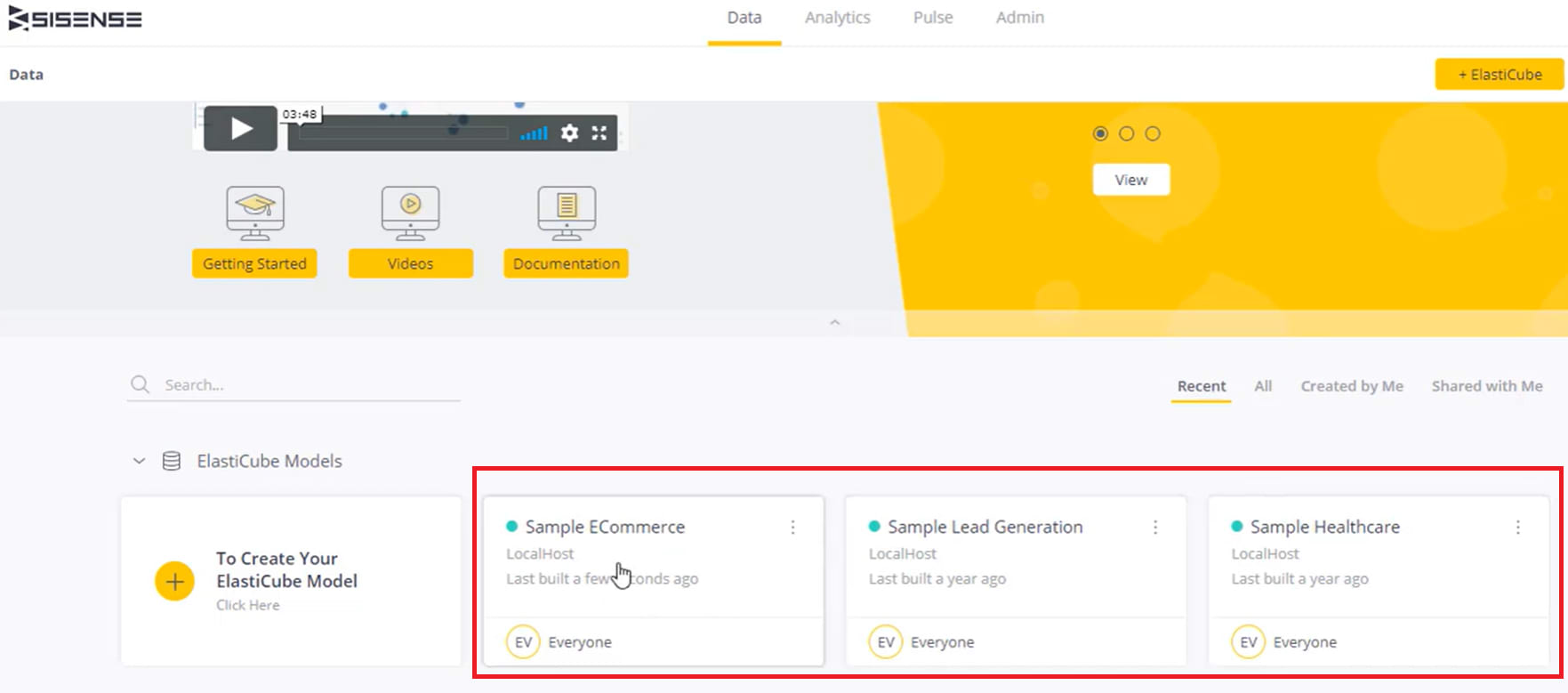1568x693 pixels.
Task: Open Sample ECommerce options menu
Action: [x=792, y=528]
